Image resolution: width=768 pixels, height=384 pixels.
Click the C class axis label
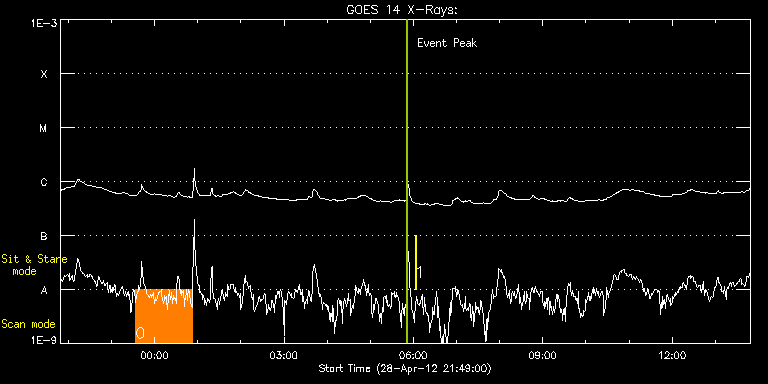(x=44, y=182)
